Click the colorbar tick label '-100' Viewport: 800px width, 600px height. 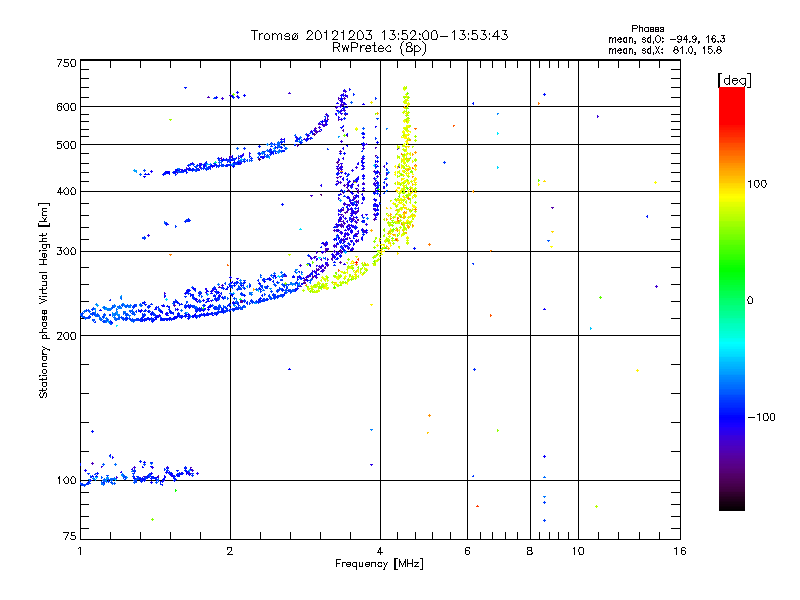pos(761,417)
